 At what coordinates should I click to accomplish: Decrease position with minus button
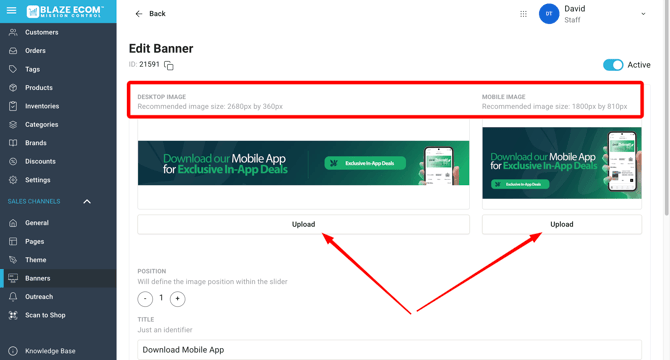tap(145, 299)
